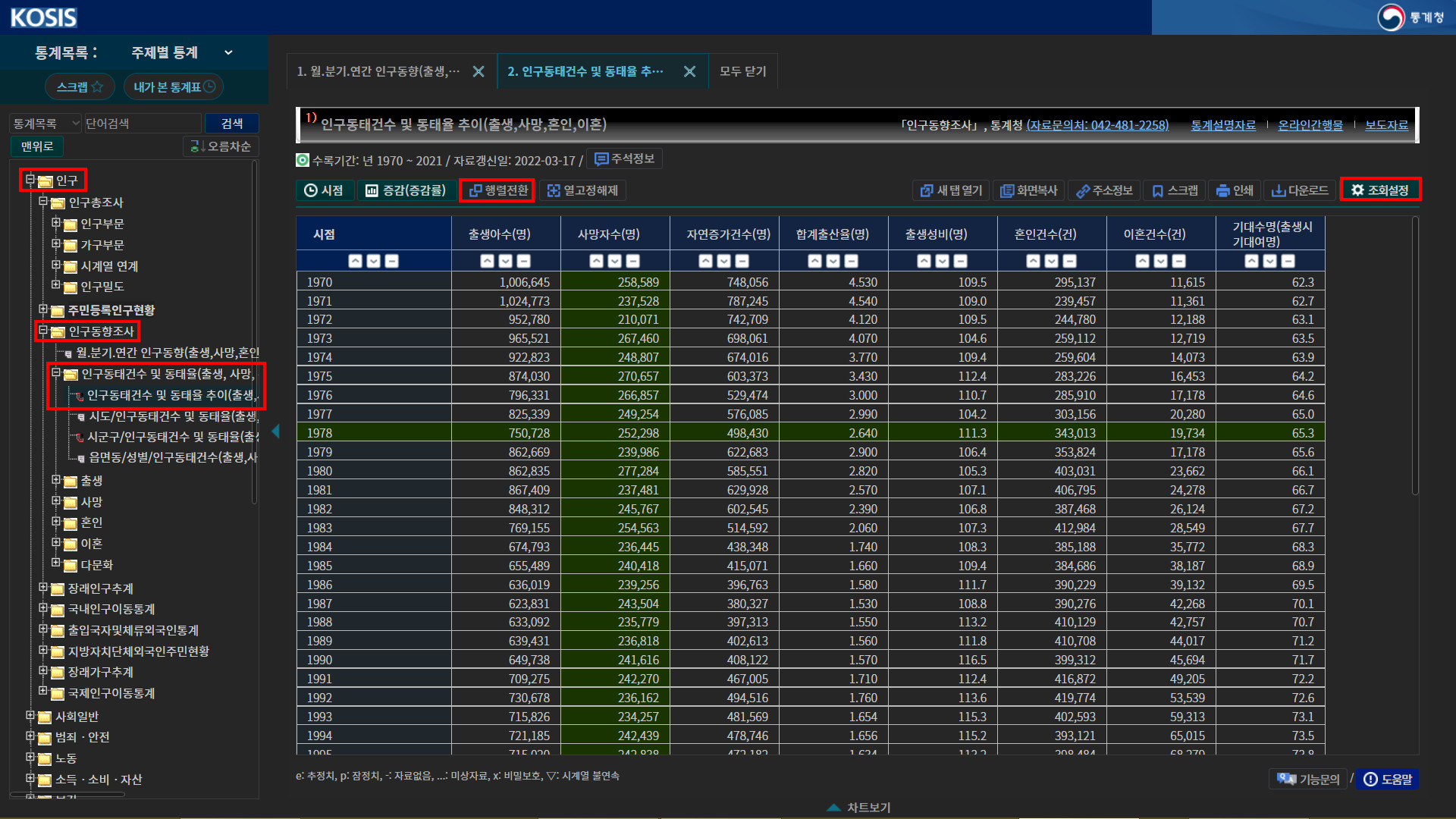Click the 검색 search button
This screenshot has width=1456, height=819.
(231, 124)
